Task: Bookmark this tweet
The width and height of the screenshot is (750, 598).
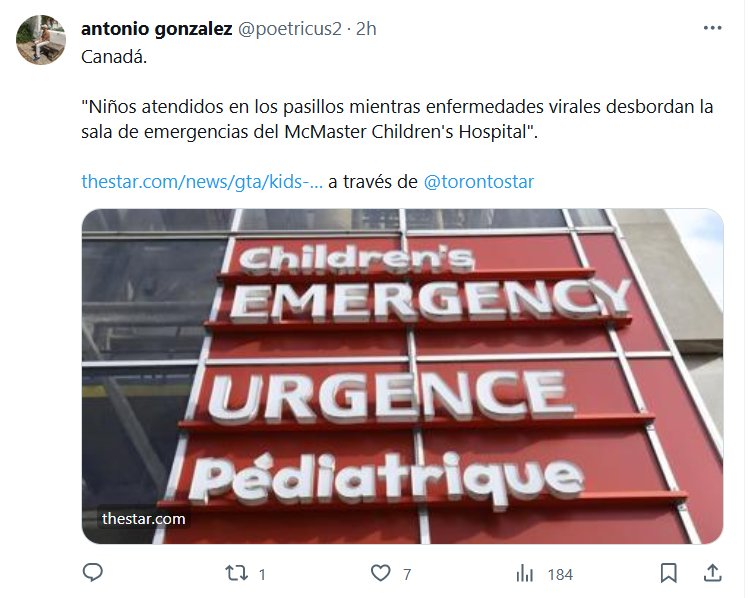Action: [x=668, y=573]
